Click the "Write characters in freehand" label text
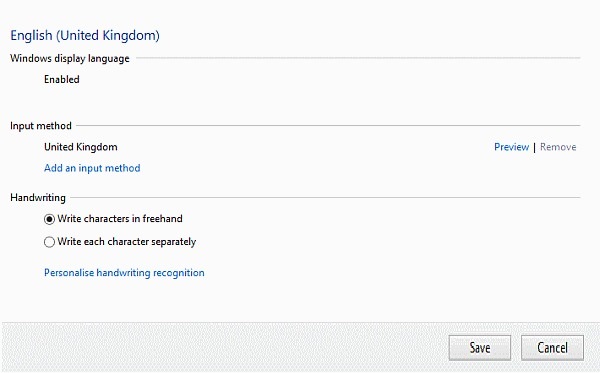Screen dimensions: 600x373 (120, 219)
